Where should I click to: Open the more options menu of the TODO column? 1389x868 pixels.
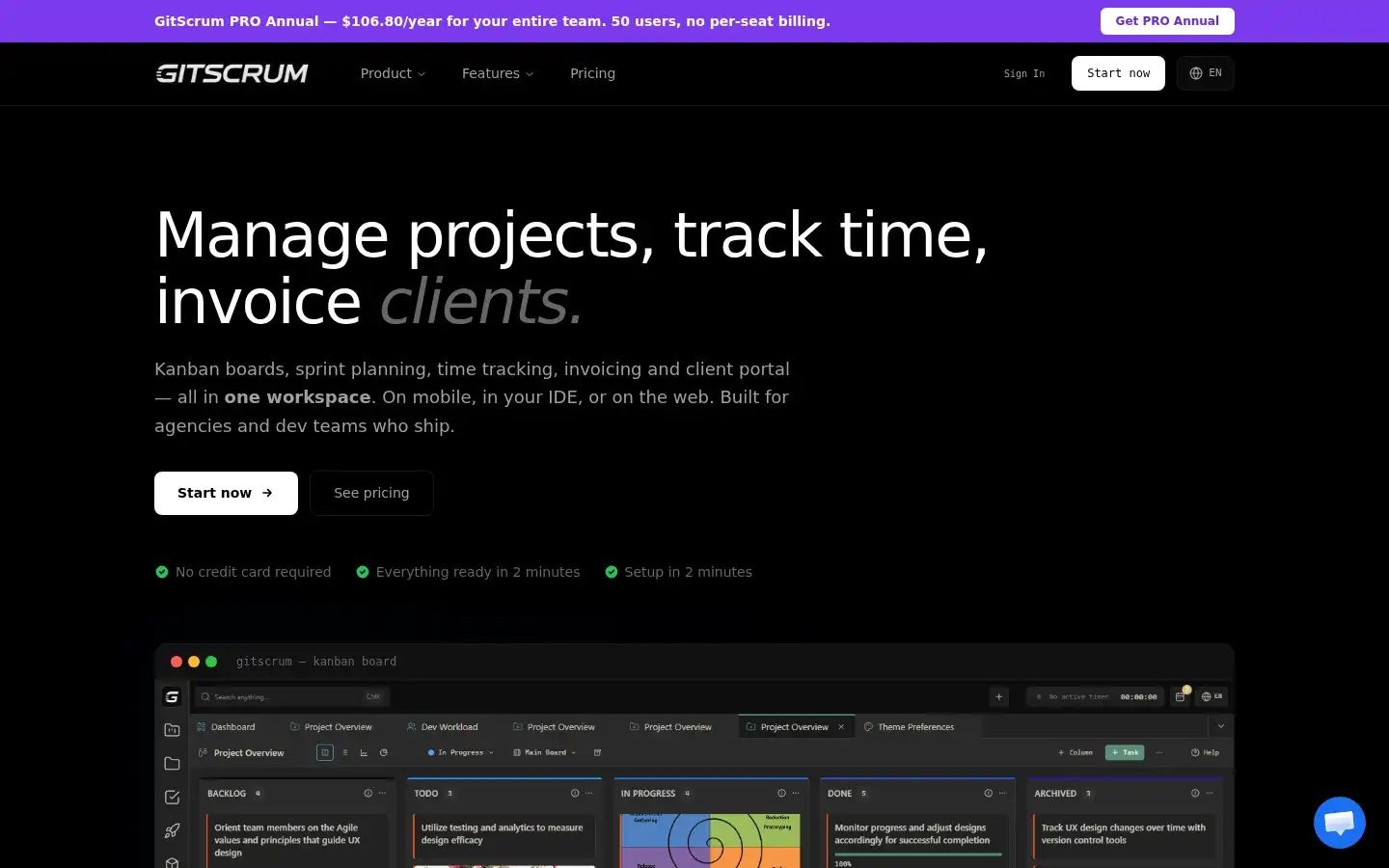(x=589, y=794)
